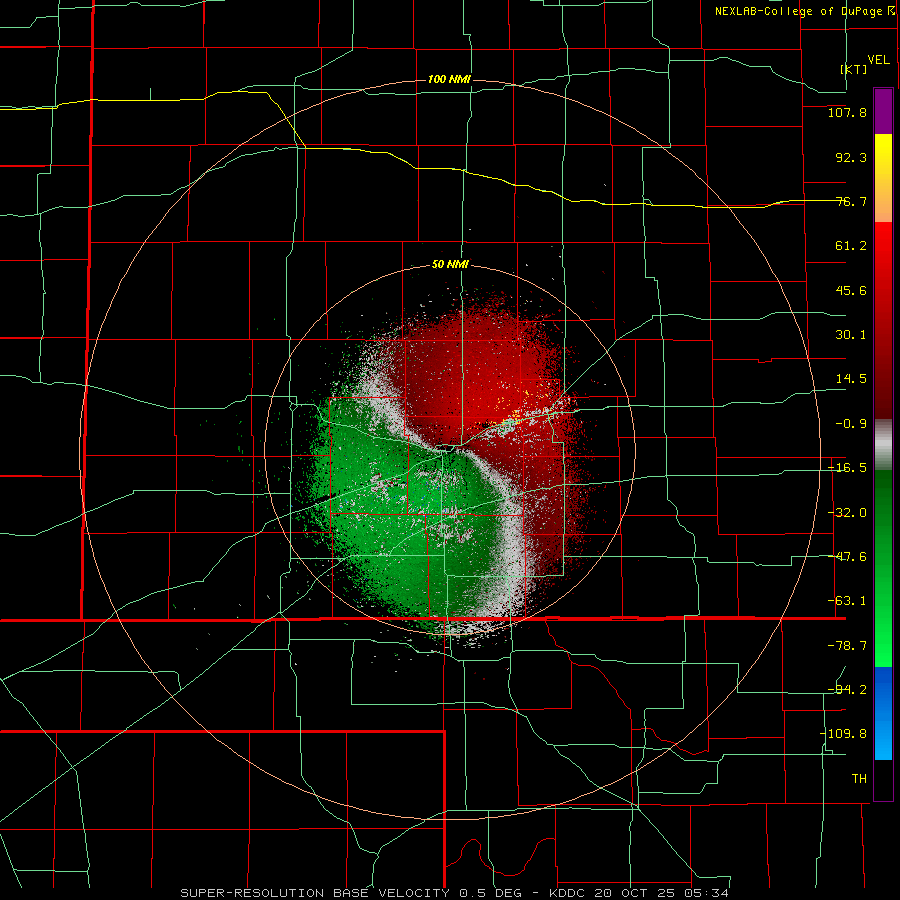Click the -32.0 velocity legend value
This screenshot has width=900, height=900.
pyautogui.click(x=847, y=513)
